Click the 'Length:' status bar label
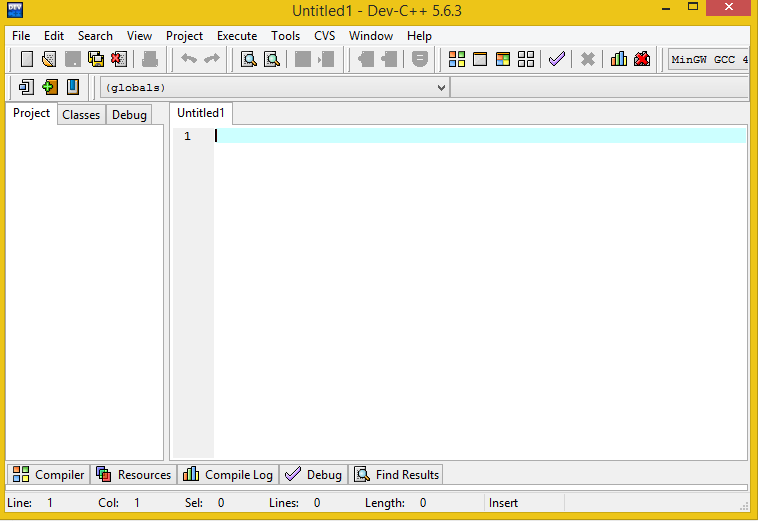This screenshot has height=521, width=758. pyautogui.click(x=385, y=503)
